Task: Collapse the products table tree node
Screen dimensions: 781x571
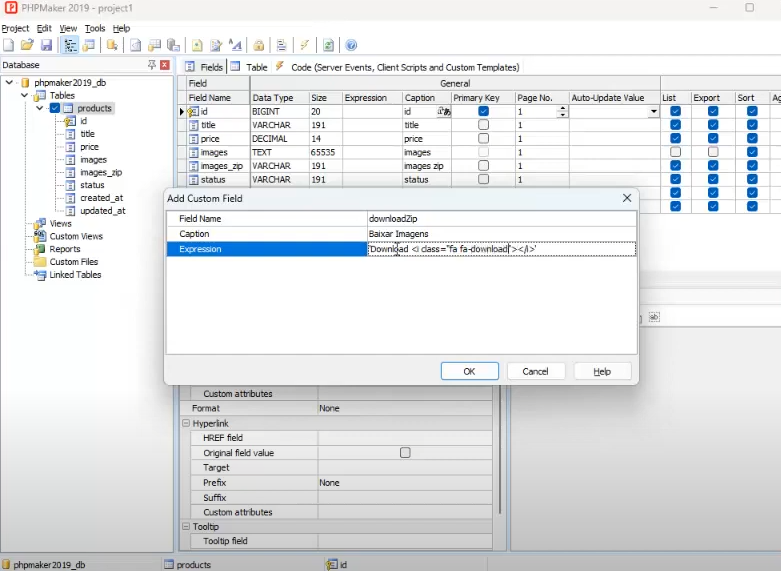Action: click(x=40, y=108)
